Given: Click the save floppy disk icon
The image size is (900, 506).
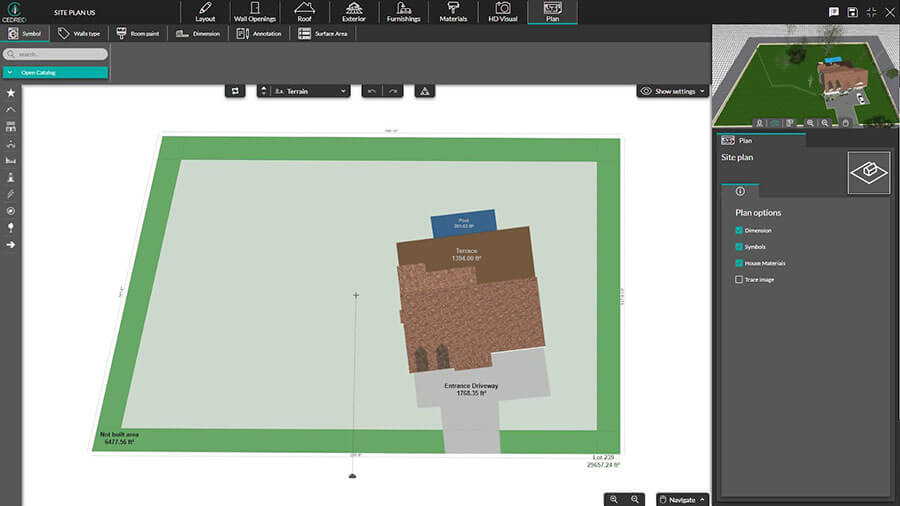Looking at the screenshot, I should 852,12.
